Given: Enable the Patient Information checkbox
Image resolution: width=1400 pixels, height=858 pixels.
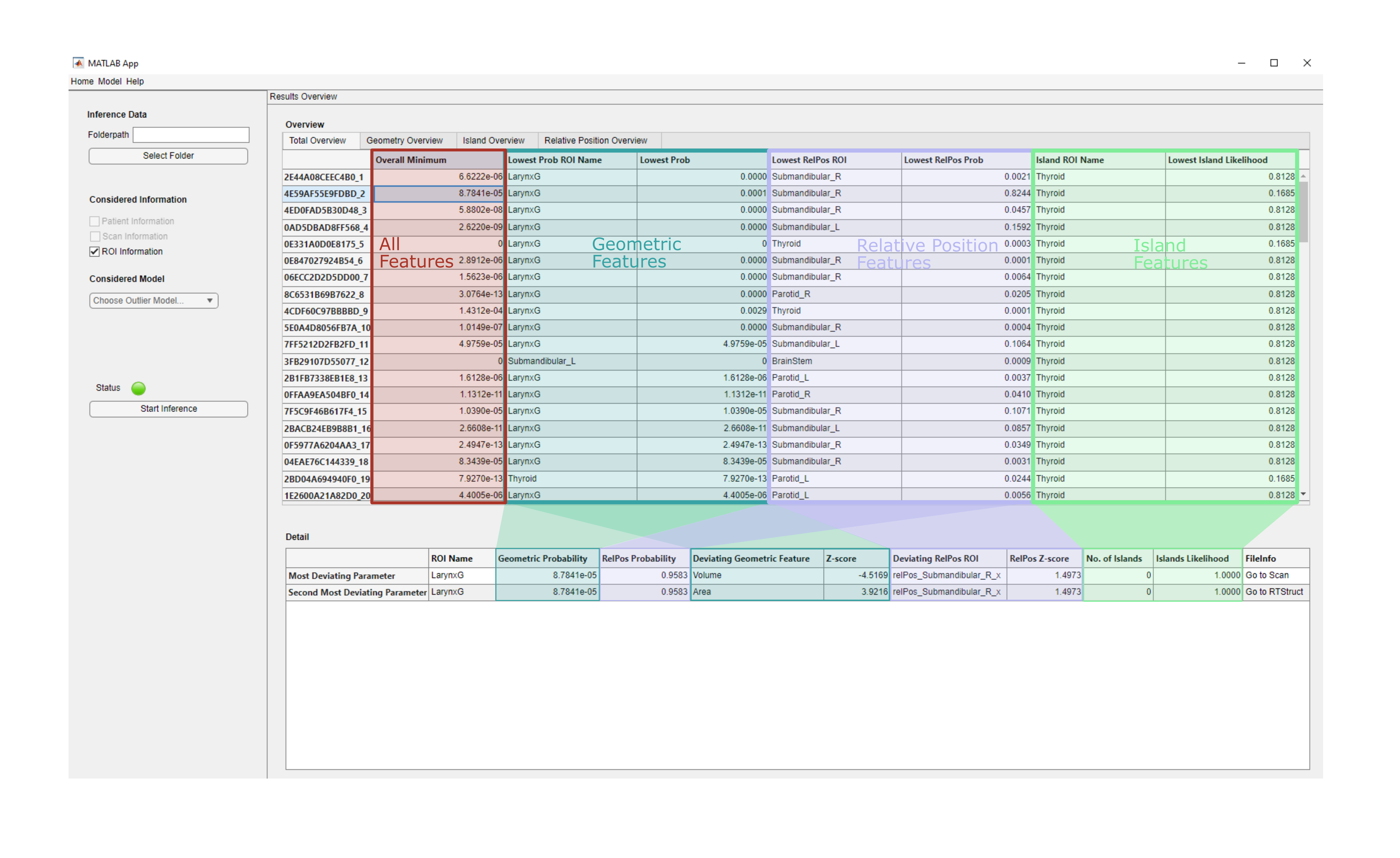Looking at the screenshot, I should tap(95, 221).
